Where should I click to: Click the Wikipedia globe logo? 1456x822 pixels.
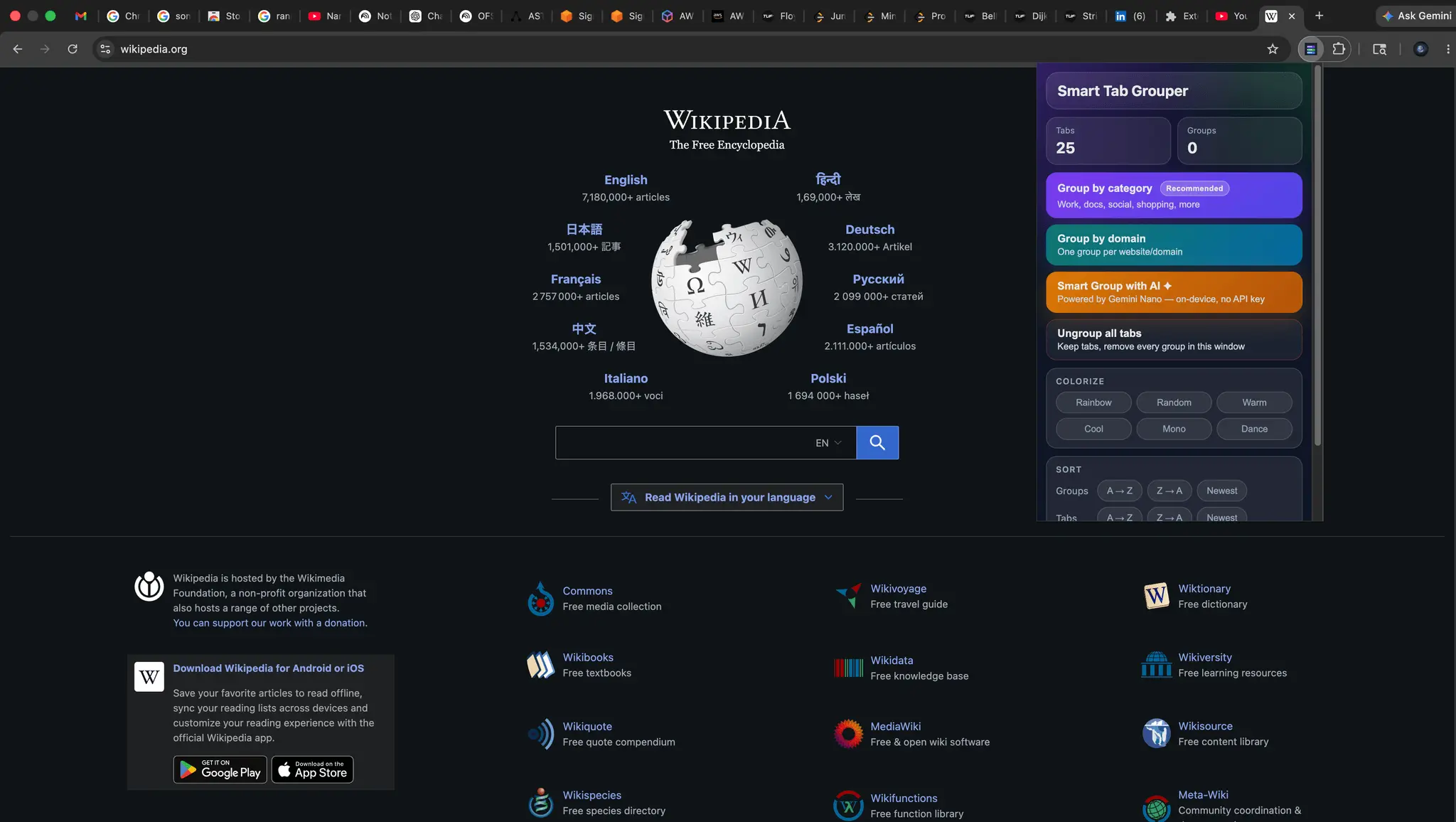[x=727, y=287]
